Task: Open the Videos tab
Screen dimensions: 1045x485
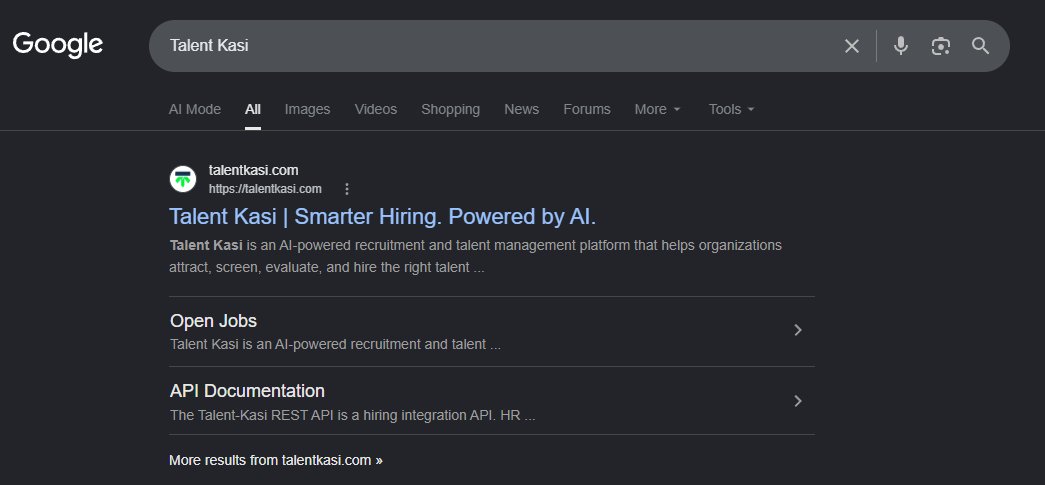Action: 376,109
